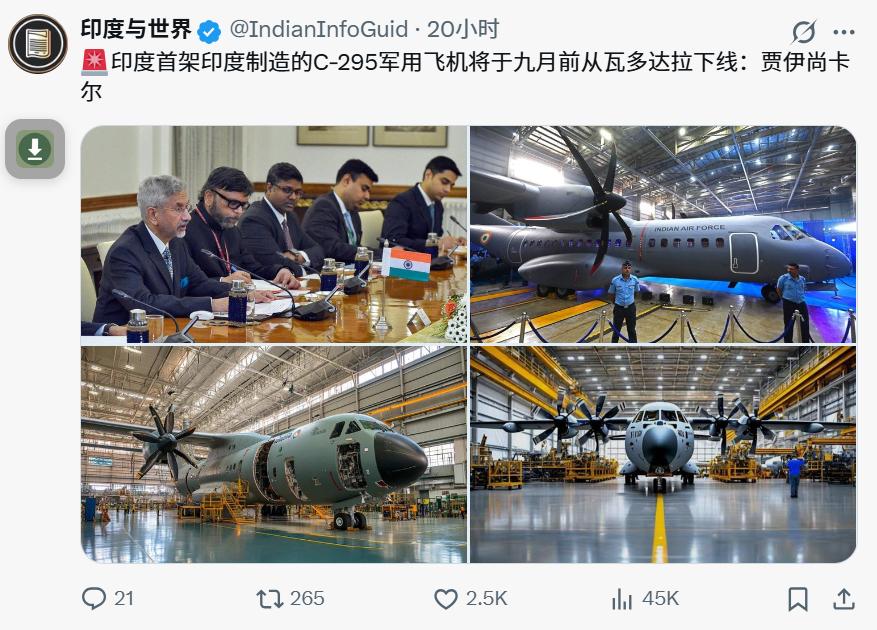This screenshot has width=877, height=630.
Task: Open the 印度与世界 account name
Action: 136,29
